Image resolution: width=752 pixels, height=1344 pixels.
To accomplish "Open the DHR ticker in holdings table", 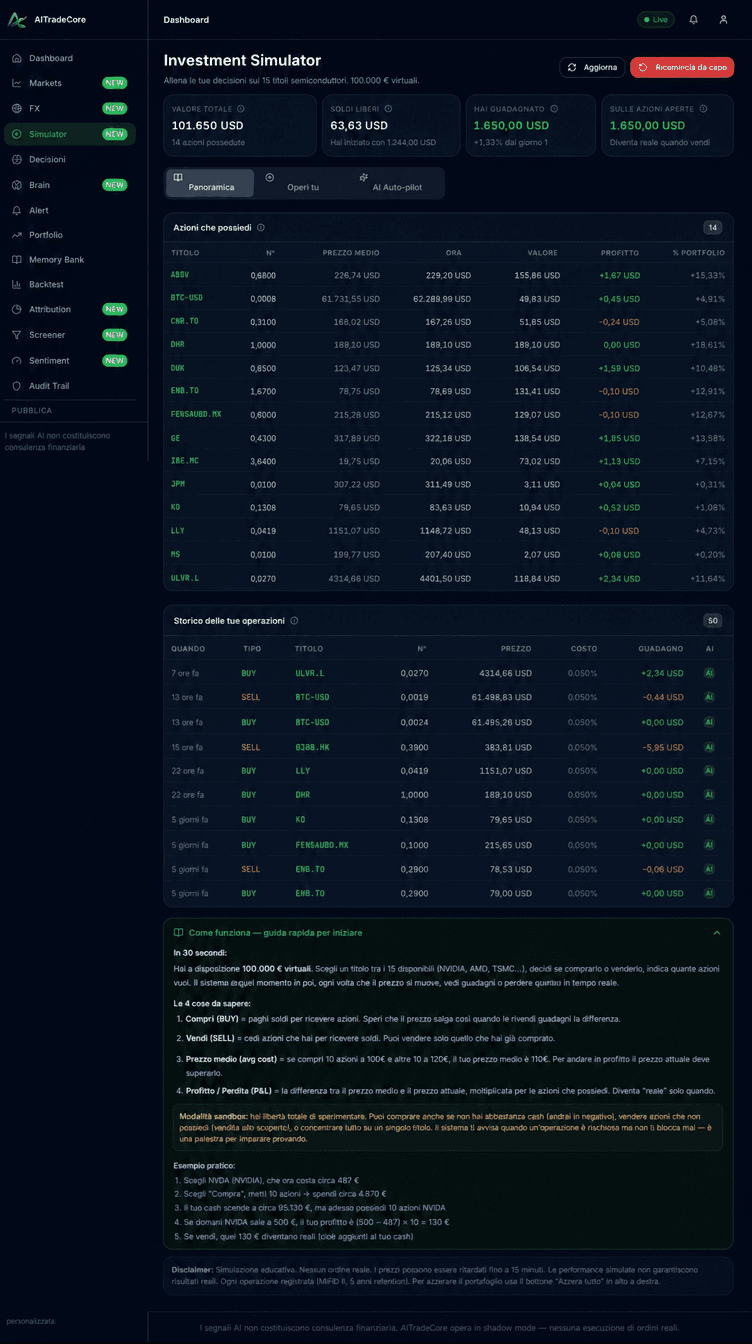I will coord(178,344).
